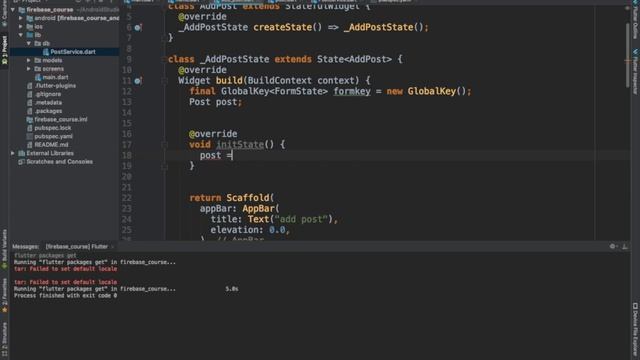Expand the ios folder

21,27
